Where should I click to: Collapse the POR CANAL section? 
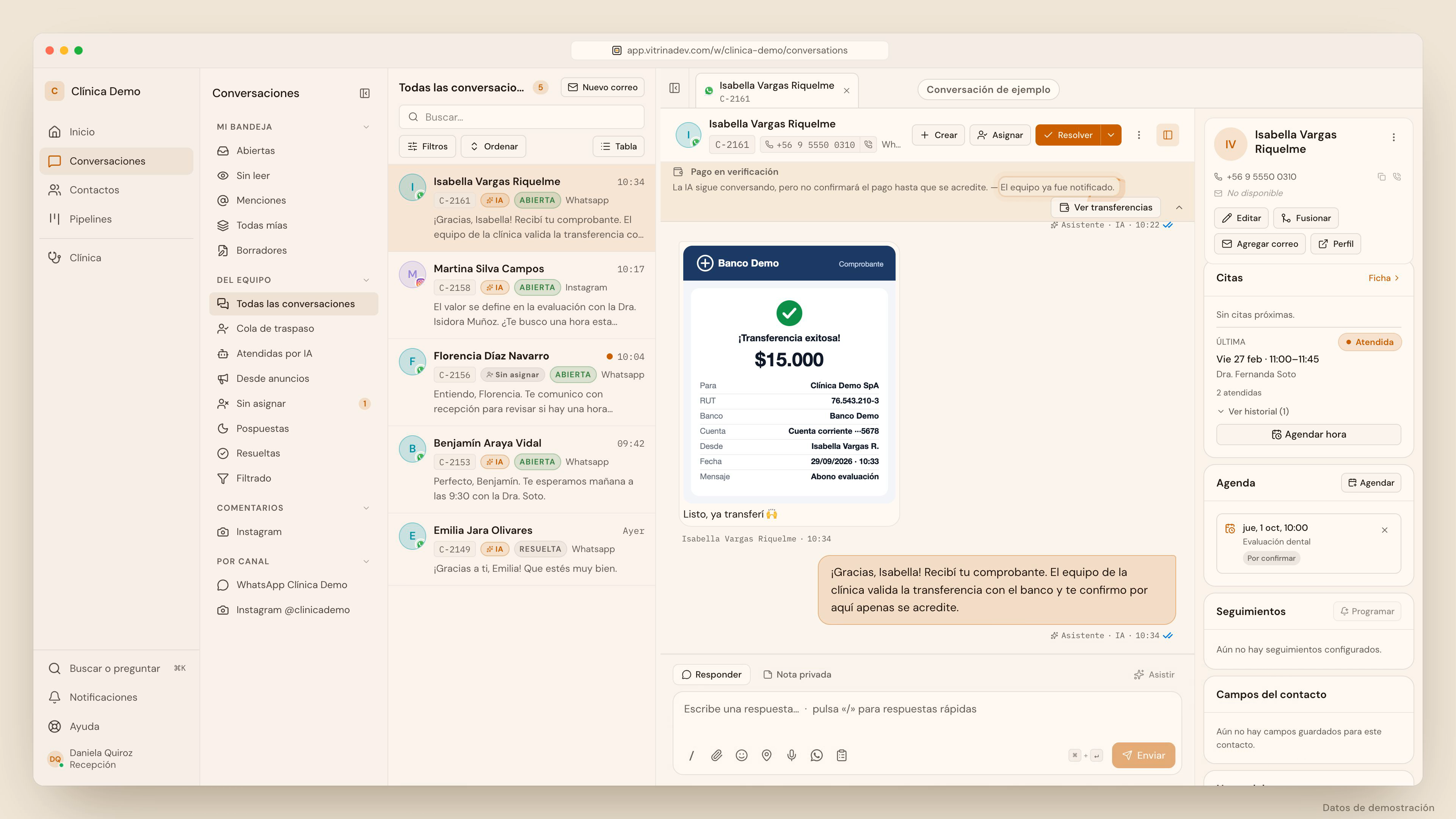(x=366, y=562)
